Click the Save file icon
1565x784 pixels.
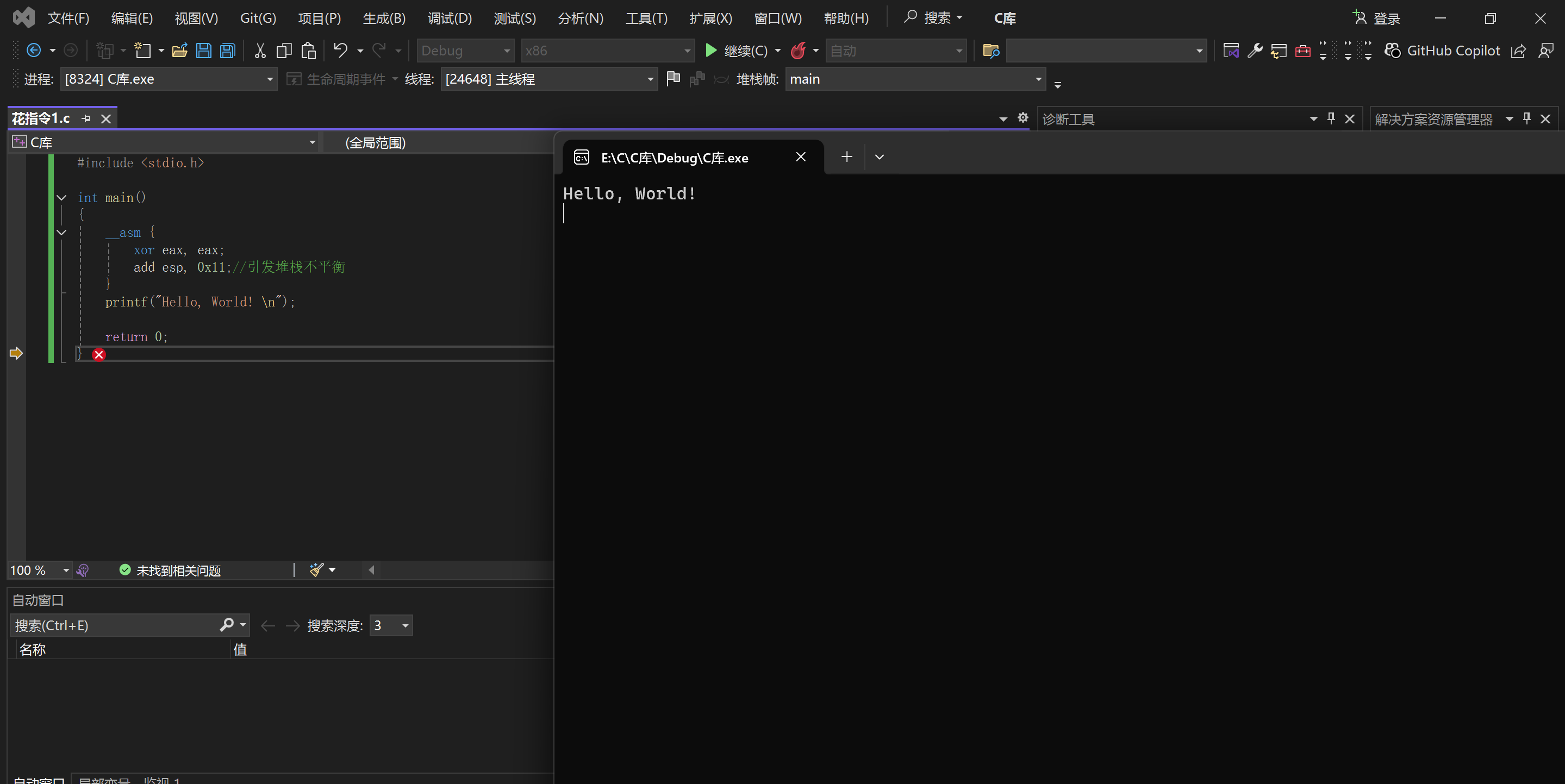pyautogui.click(x=203, y=51)
